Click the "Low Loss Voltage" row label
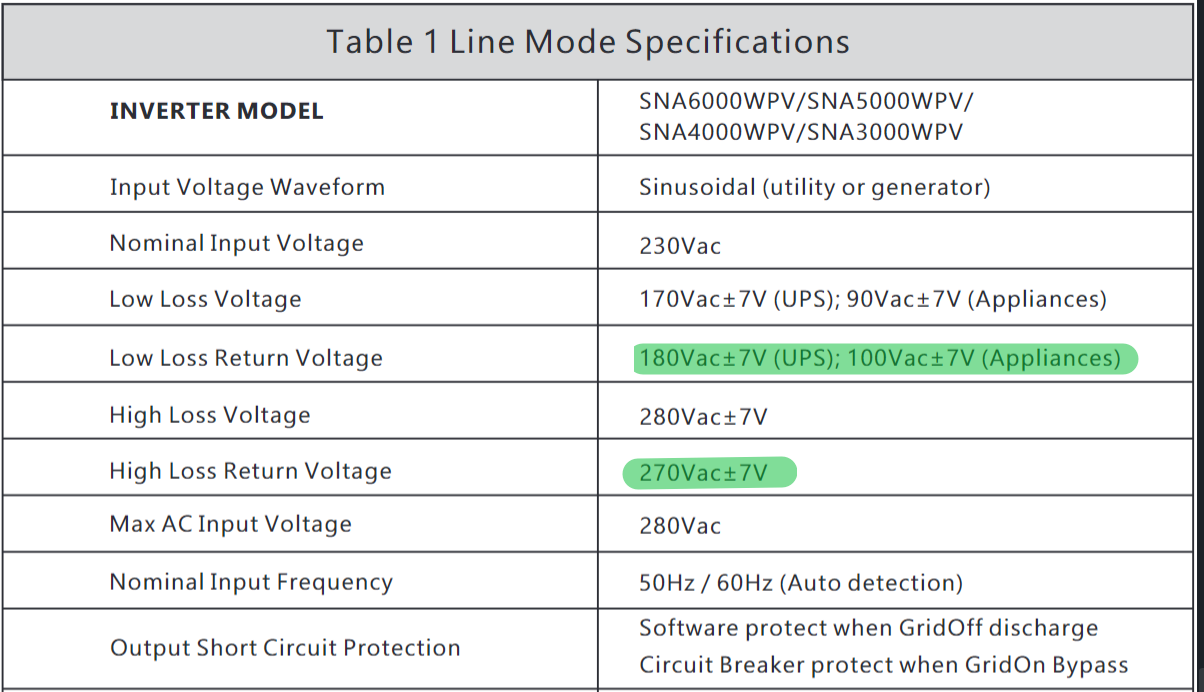 [205, 299]
